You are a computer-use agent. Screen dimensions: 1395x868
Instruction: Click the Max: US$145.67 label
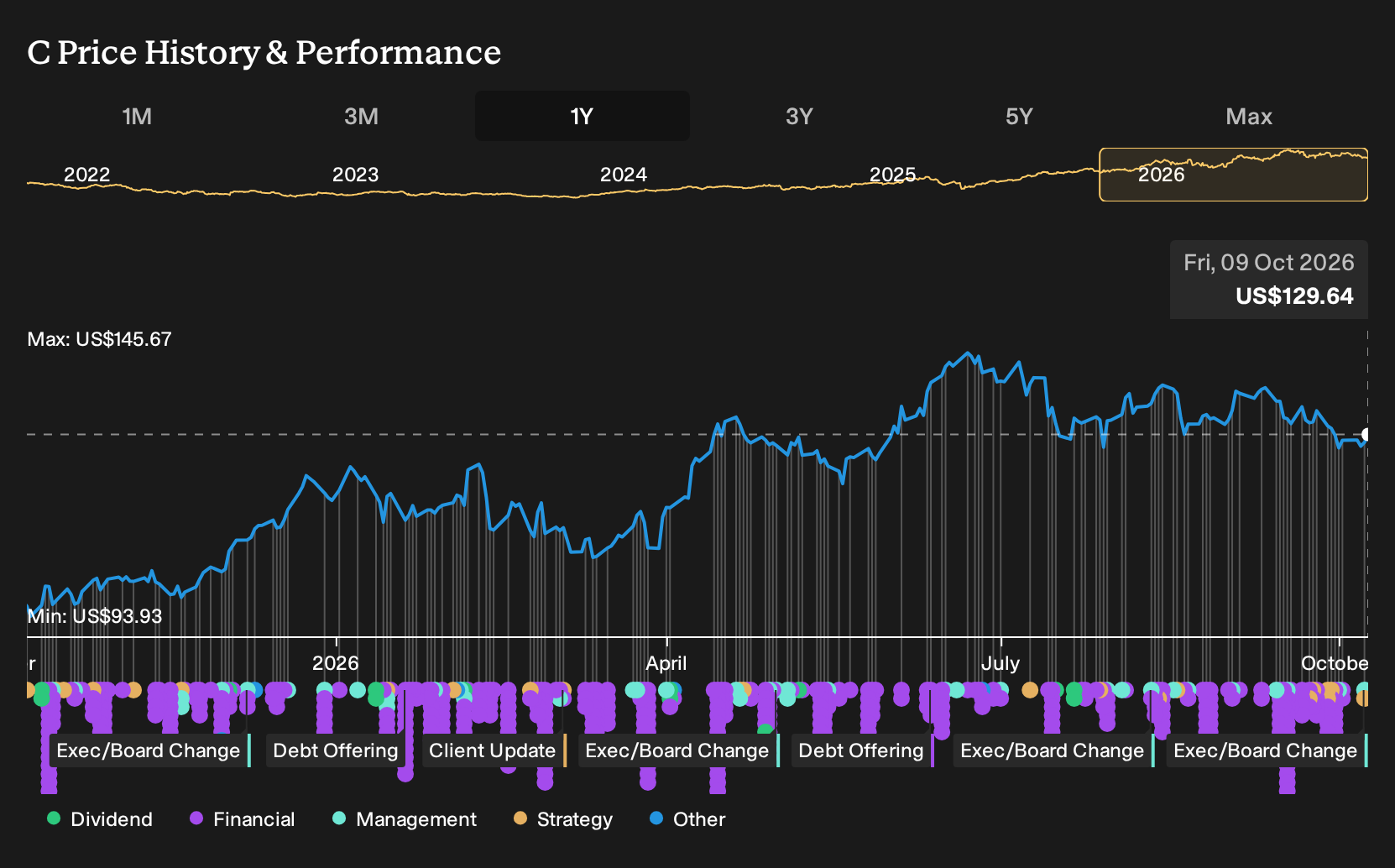click(x=99, y=339)
